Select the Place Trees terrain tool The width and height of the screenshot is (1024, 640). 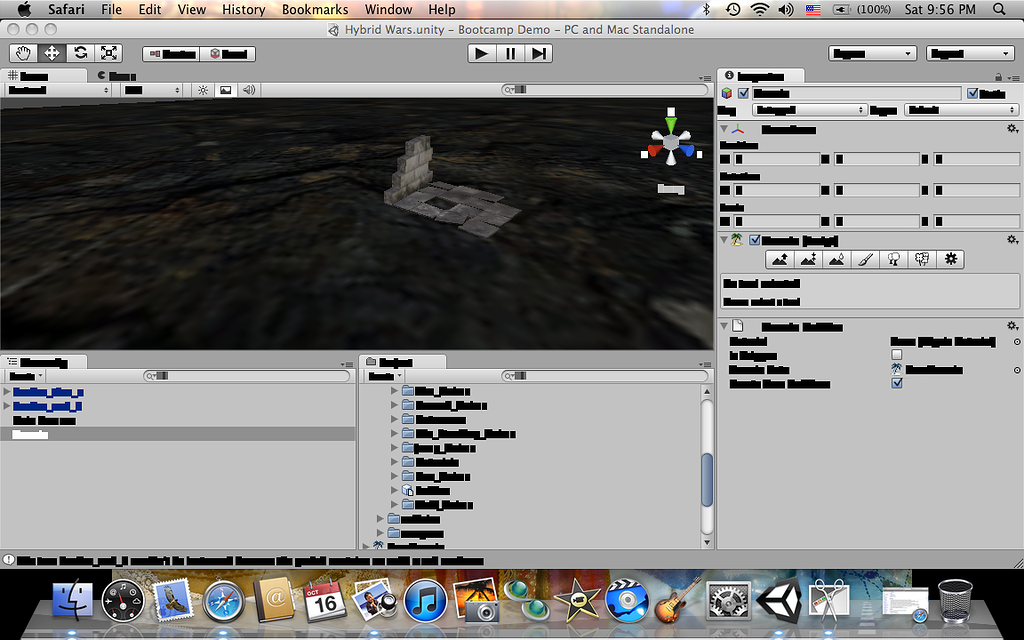893,259
